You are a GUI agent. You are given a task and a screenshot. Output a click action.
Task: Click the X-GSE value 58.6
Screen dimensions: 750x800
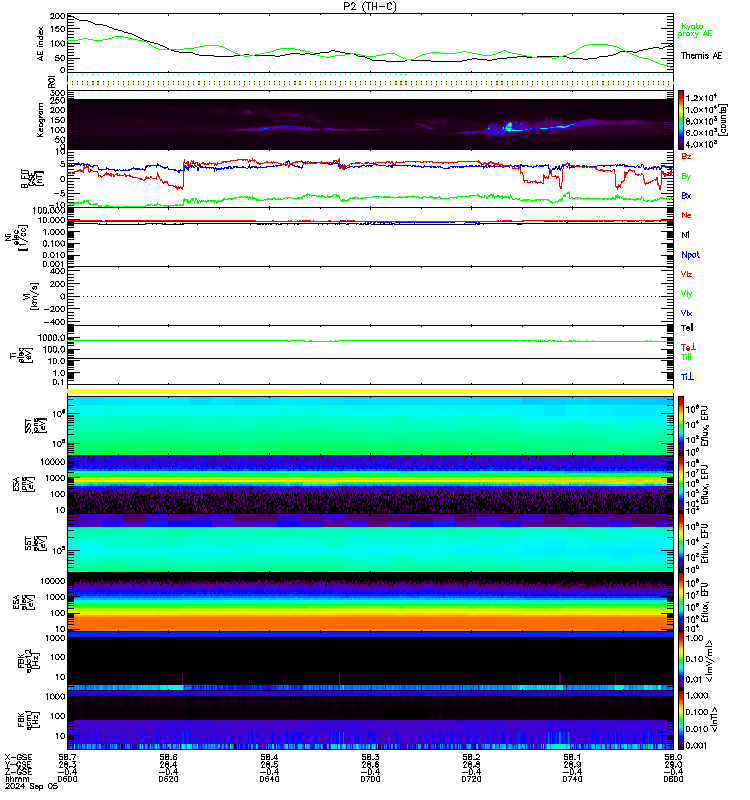pyautogui.click(x=168, y=758)
